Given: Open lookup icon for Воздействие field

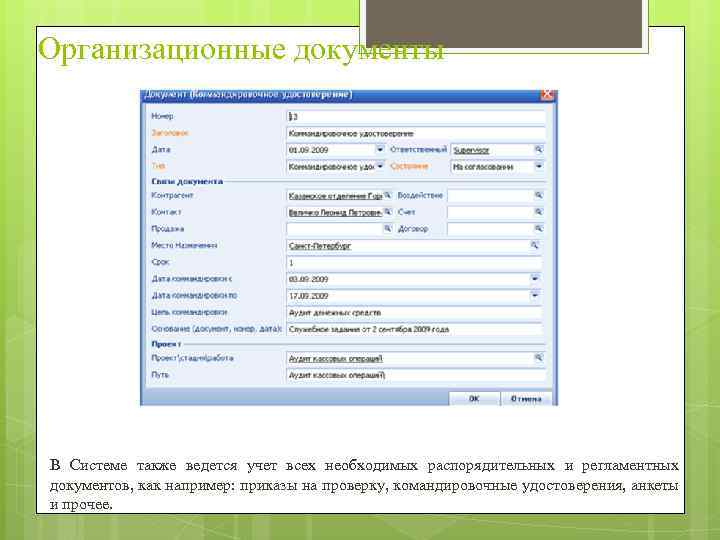Looking at the screenshot, I should pos(538,196).
